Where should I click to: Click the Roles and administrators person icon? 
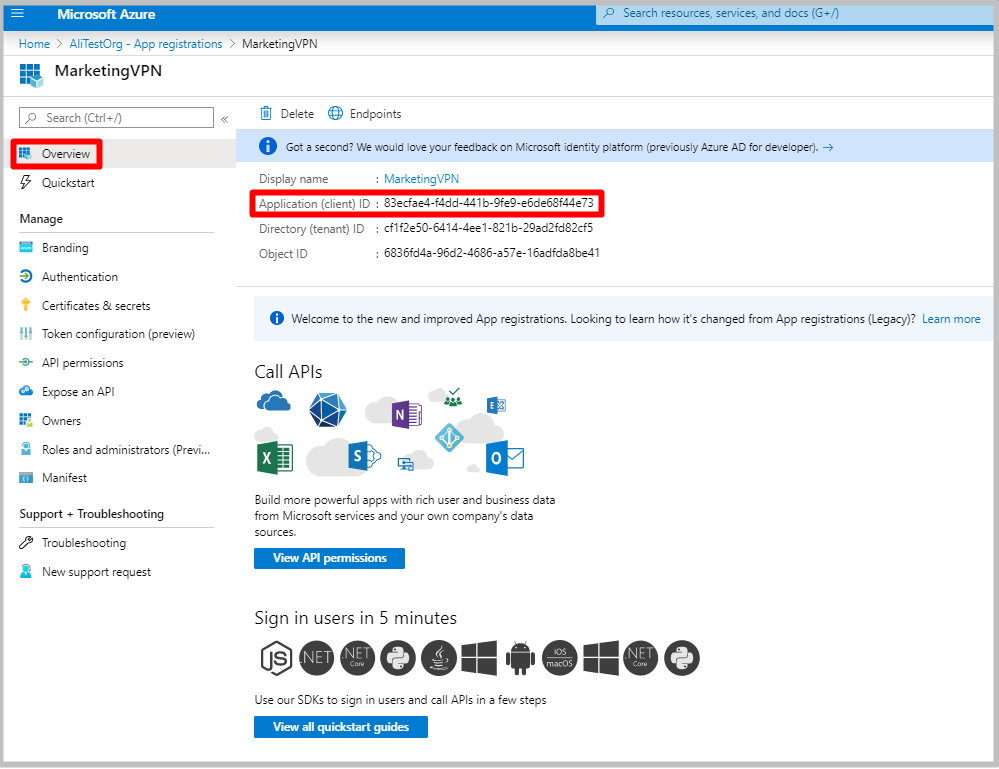tap(25, 449)
